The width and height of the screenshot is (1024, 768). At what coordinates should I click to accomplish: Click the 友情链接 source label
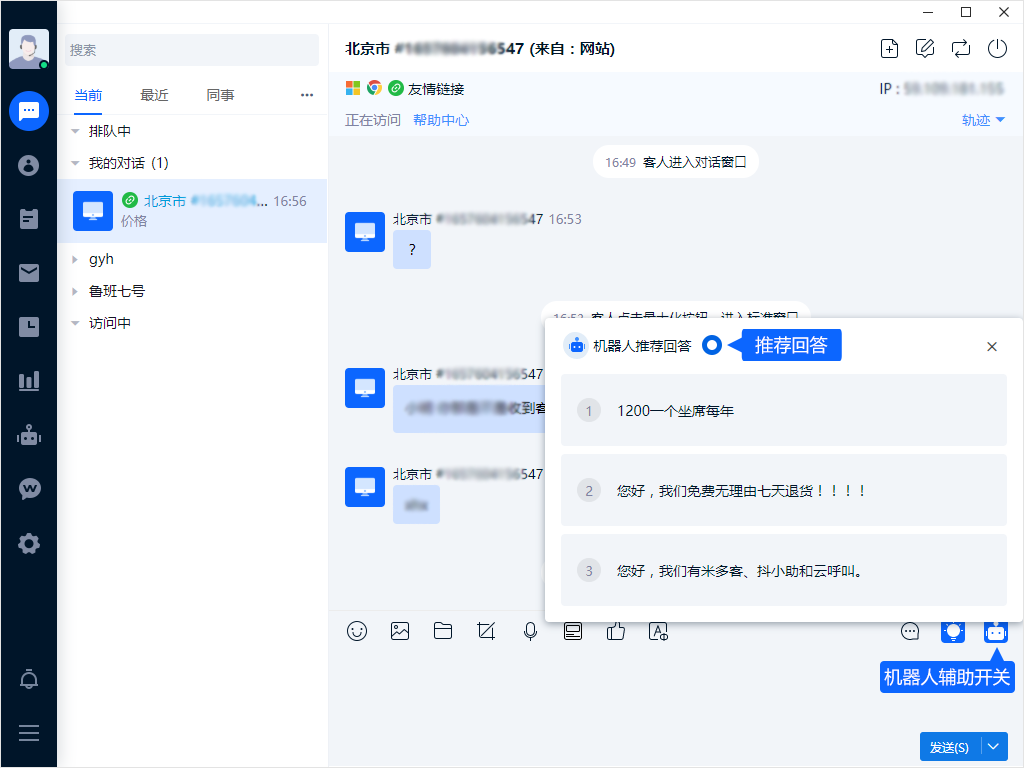436,89
